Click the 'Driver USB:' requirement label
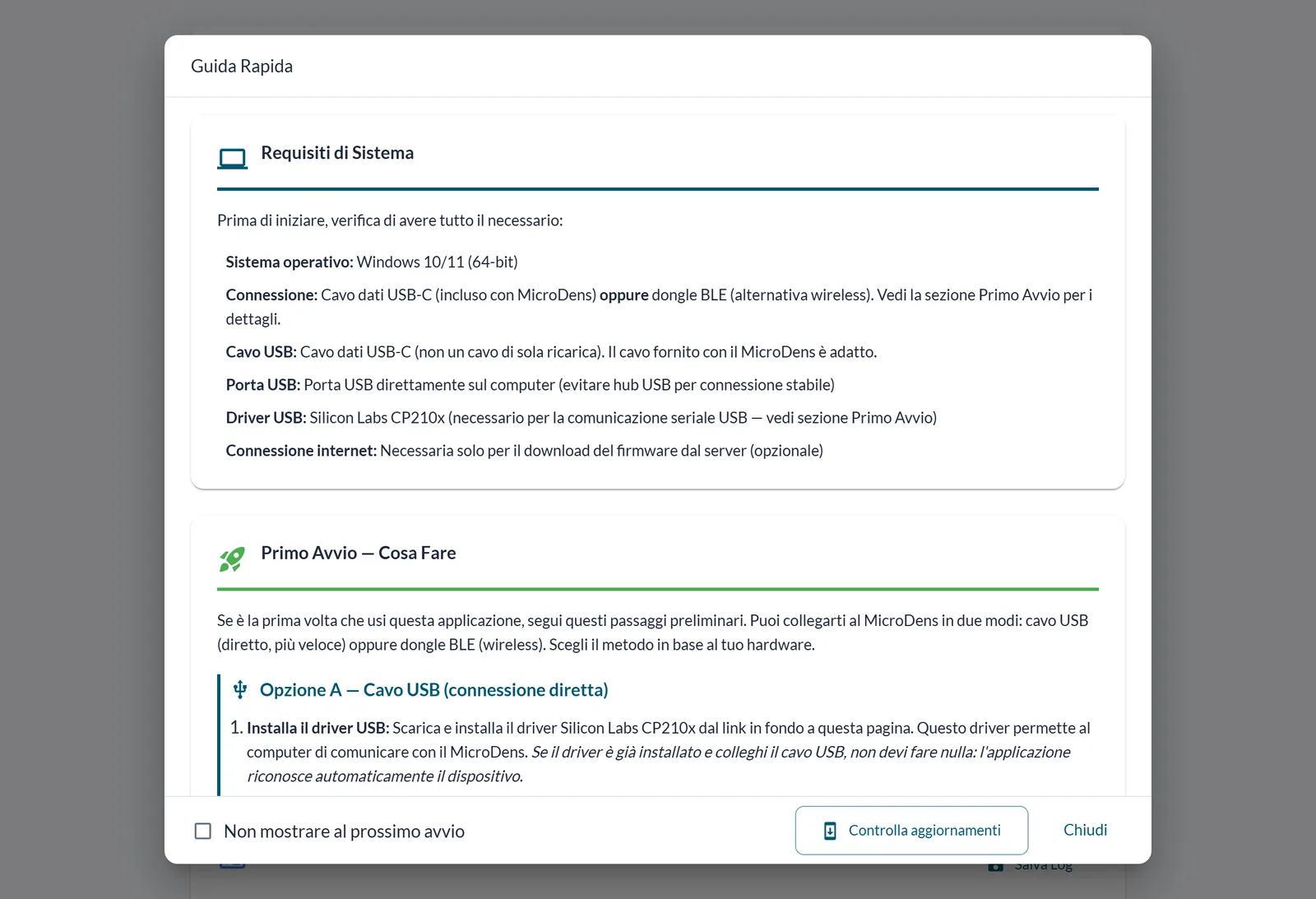The height and width of the screenshot is (899, 1316). coord(266,418)
